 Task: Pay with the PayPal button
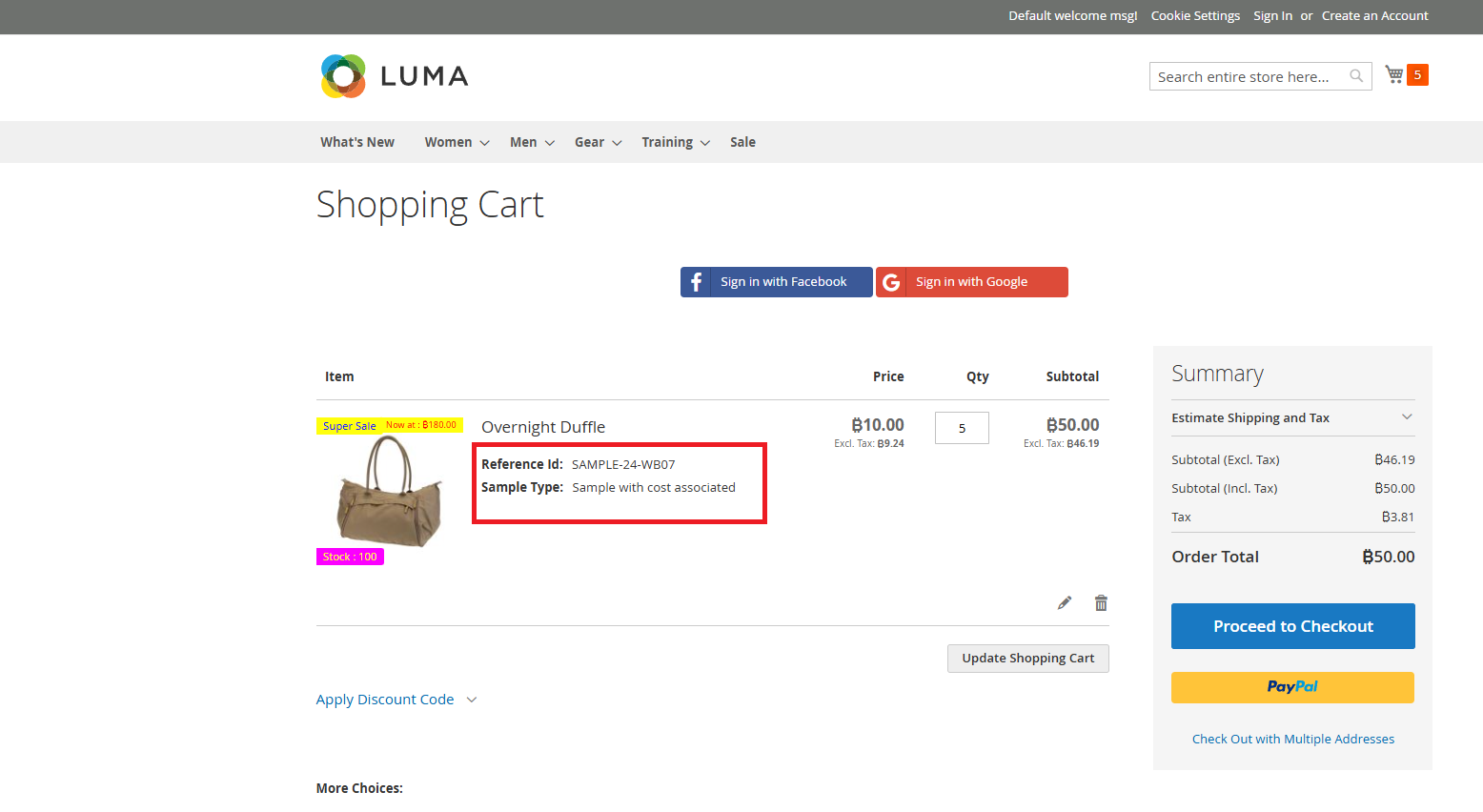click(x=1292, y=687)
